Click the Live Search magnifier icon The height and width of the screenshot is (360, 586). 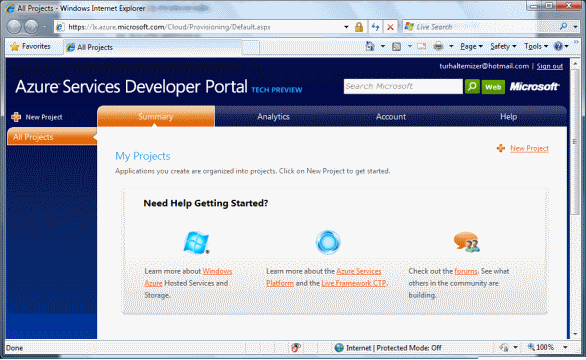tap(564, 27)
